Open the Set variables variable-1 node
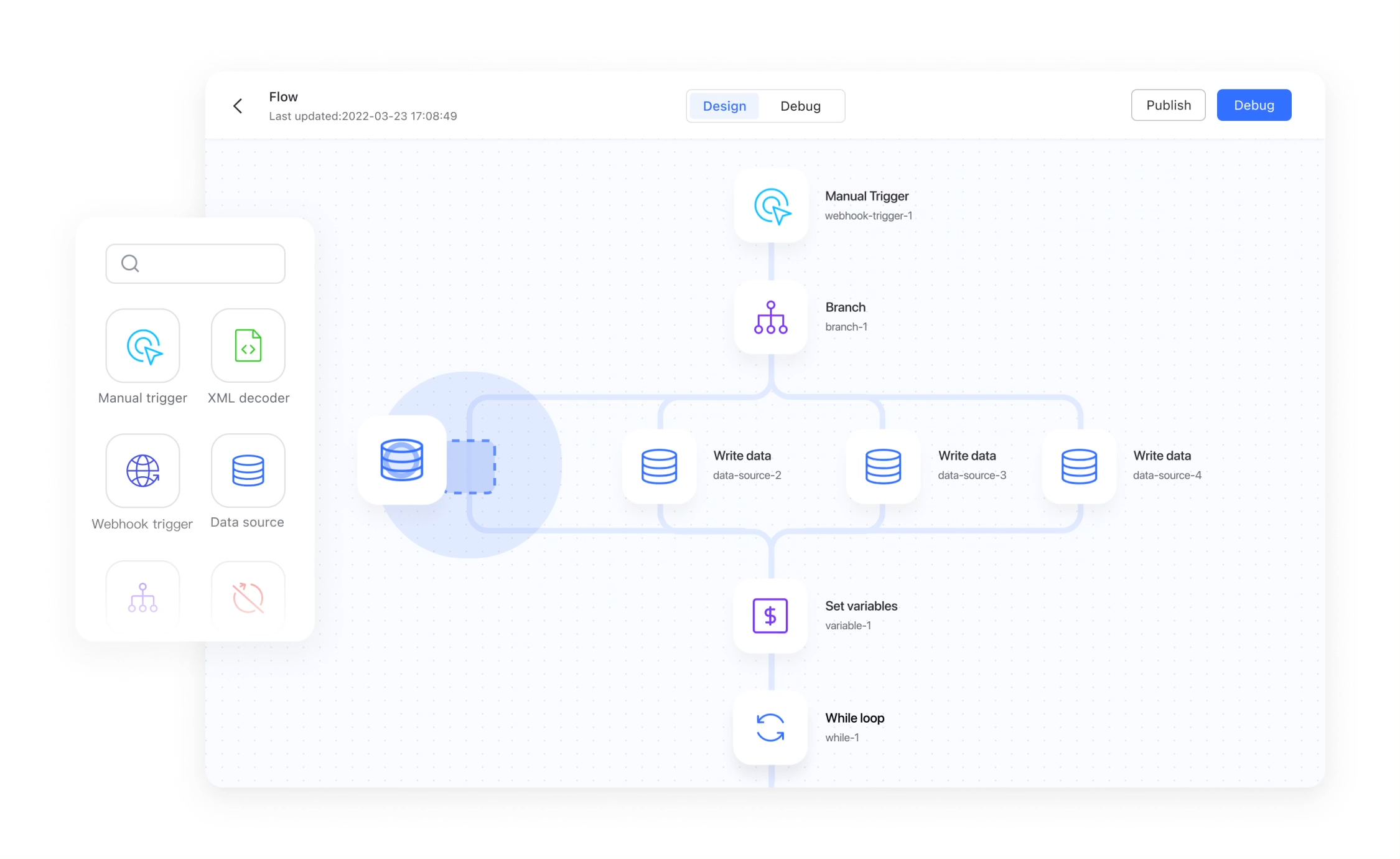This screenshot has width=1400, height=859. [x=770, y=616]
